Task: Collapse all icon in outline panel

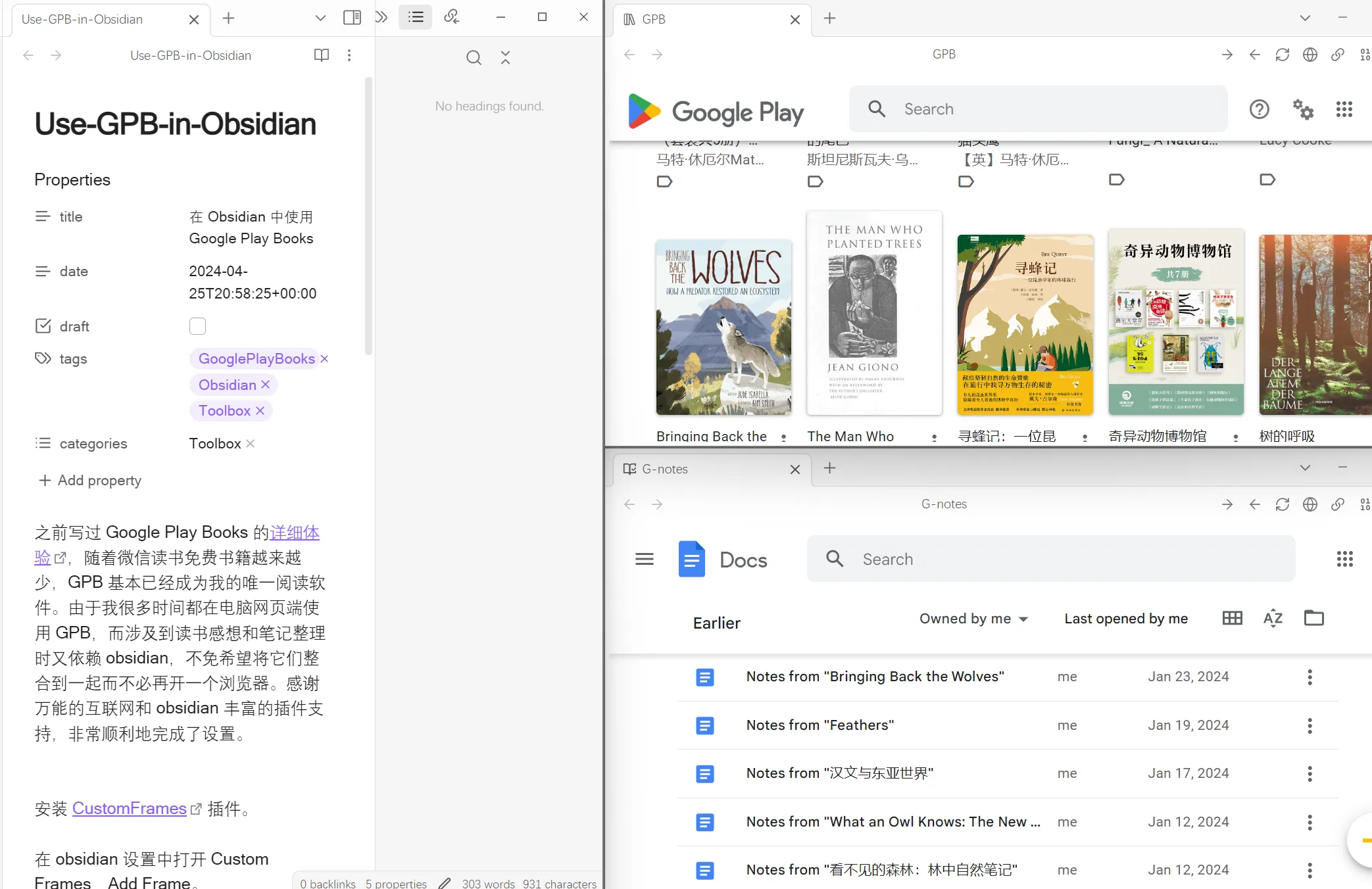Action: 505,58
